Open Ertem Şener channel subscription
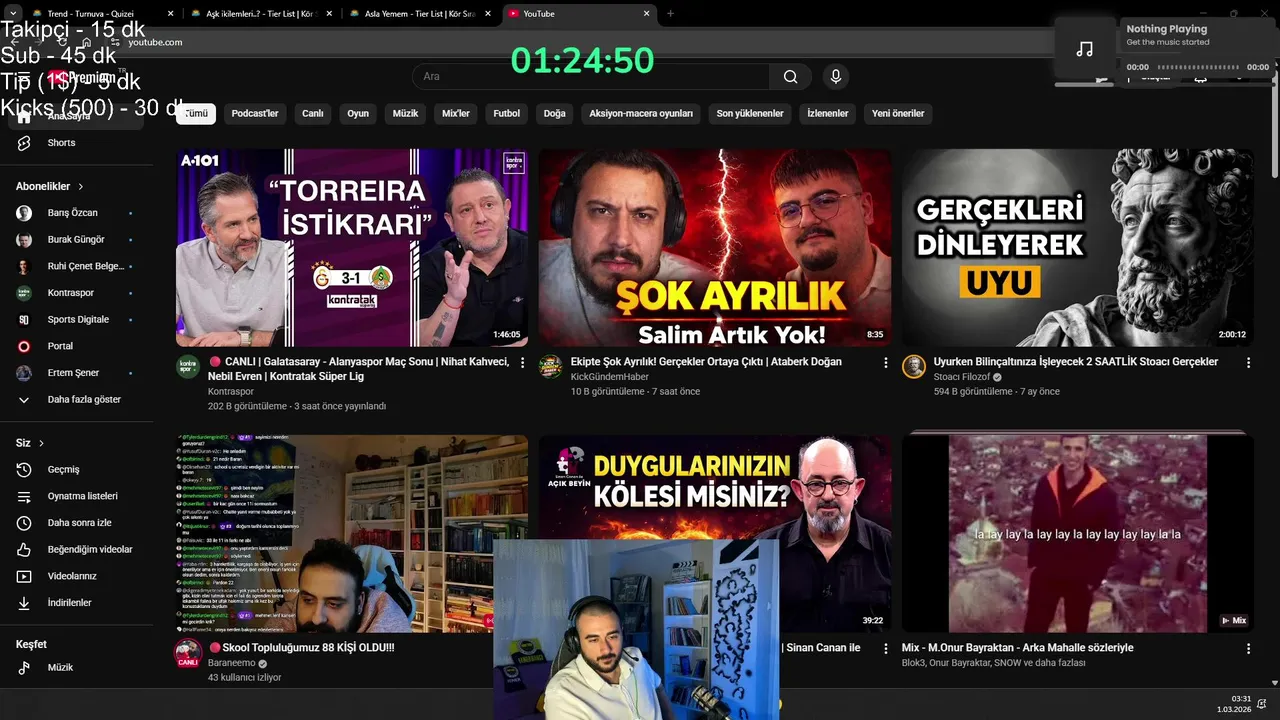 coord(76,373)
